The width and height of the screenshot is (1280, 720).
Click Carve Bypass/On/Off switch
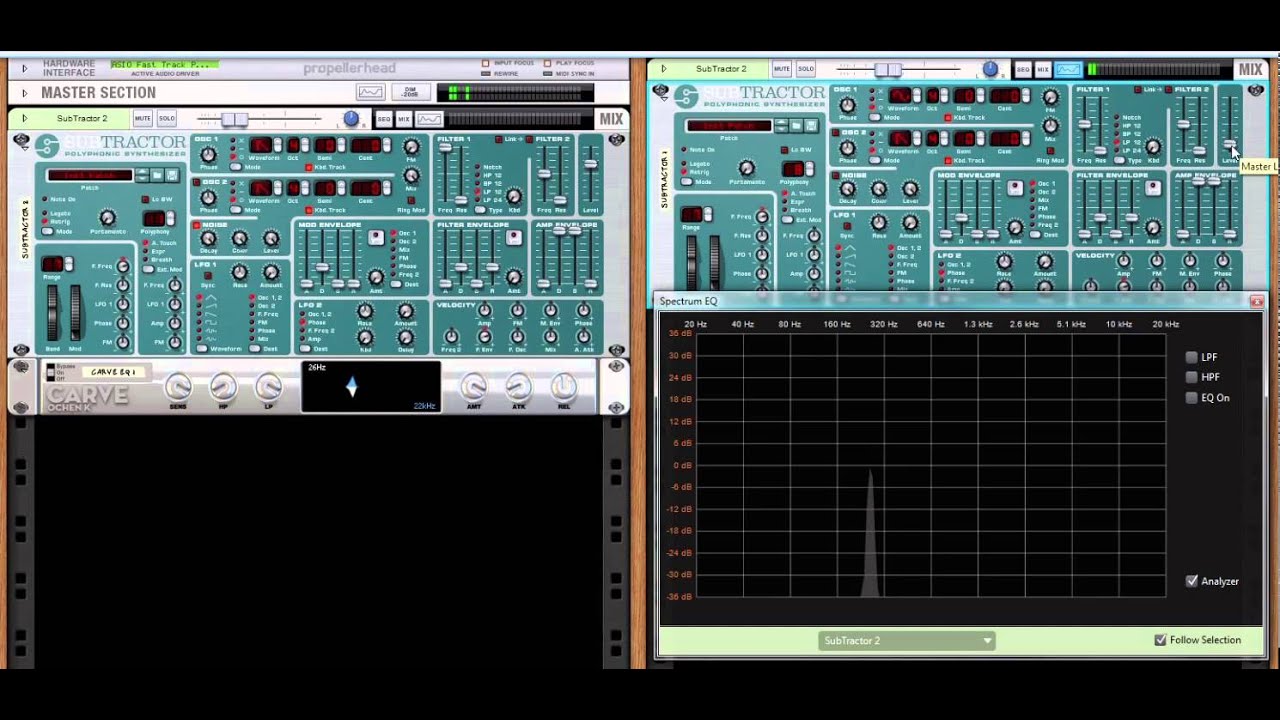pos(51,373)
